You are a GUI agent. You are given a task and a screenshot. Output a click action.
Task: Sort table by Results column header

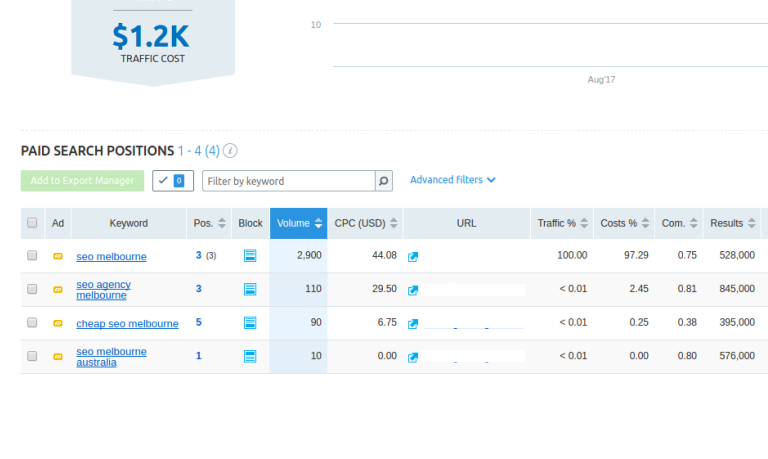click(732, 223)
